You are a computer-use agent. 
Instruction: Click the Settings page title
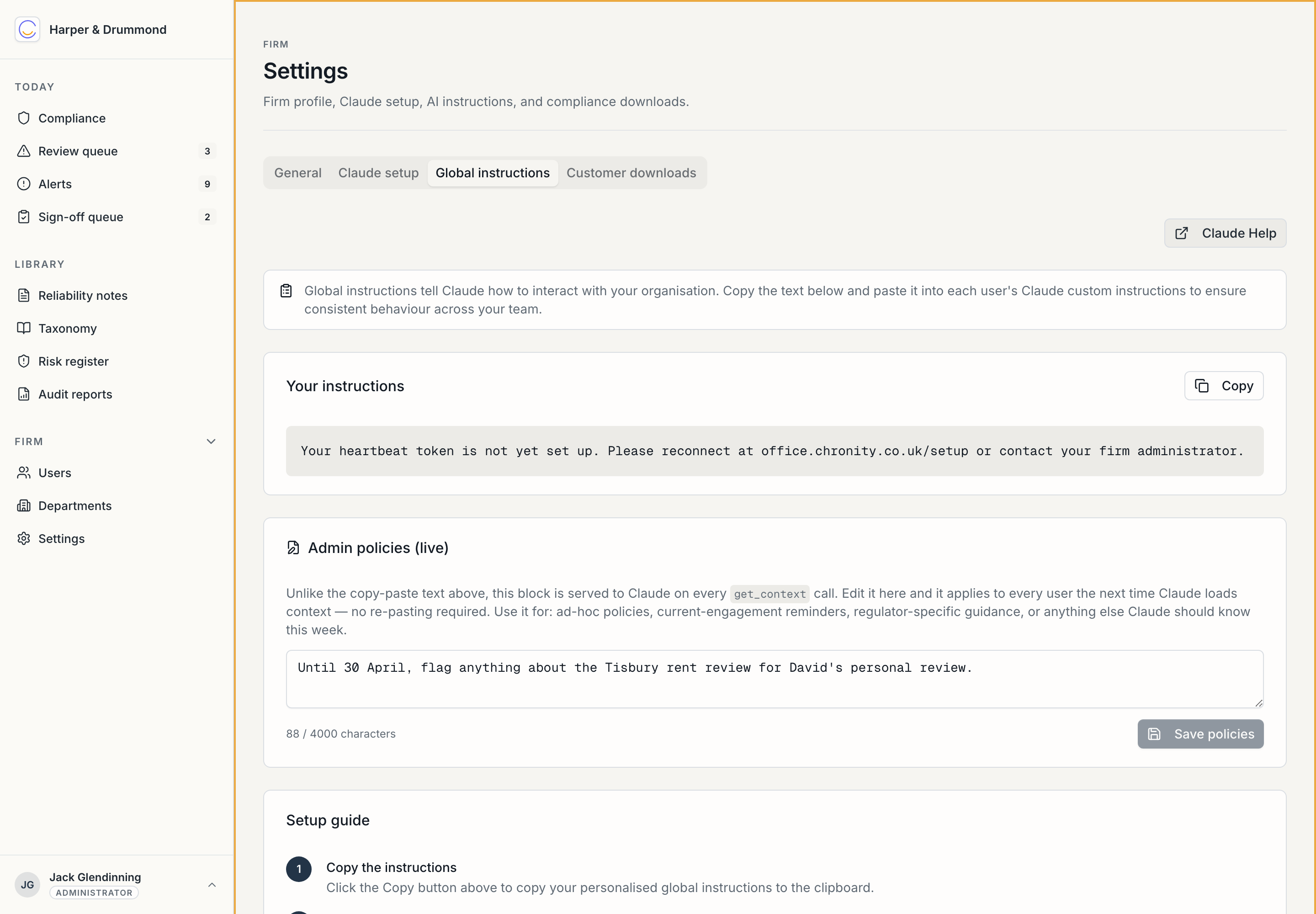(x=305, y=71)
